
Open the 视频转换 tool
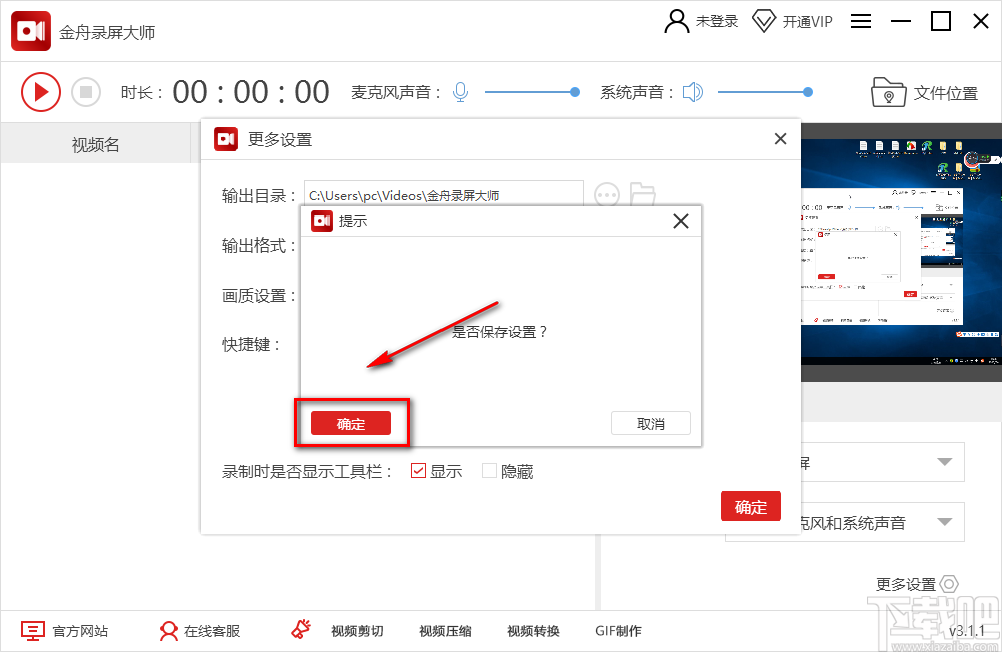(534, 631)
